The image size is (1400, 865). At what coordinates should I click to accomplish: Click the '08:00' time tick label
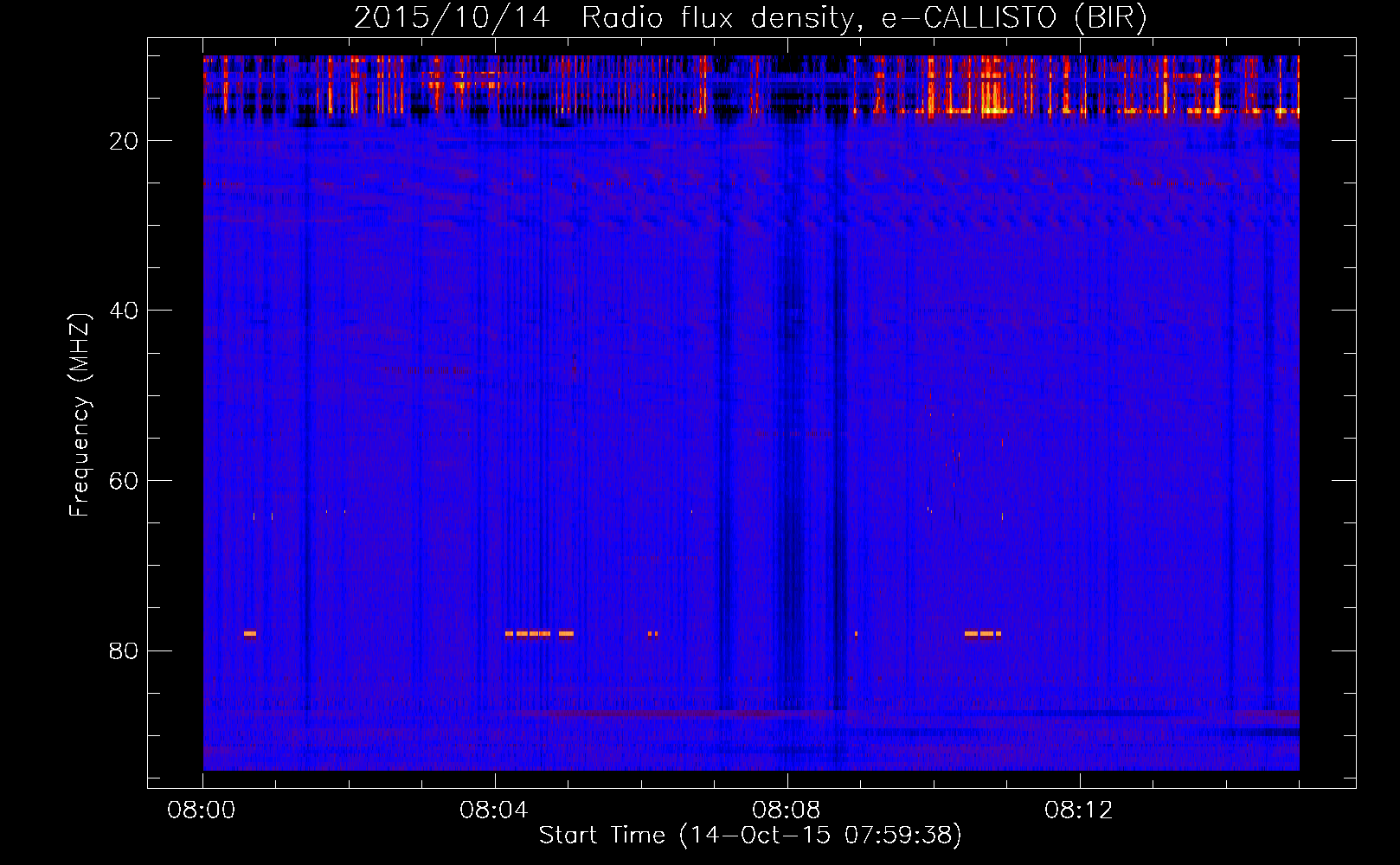[x=202, y=811]
